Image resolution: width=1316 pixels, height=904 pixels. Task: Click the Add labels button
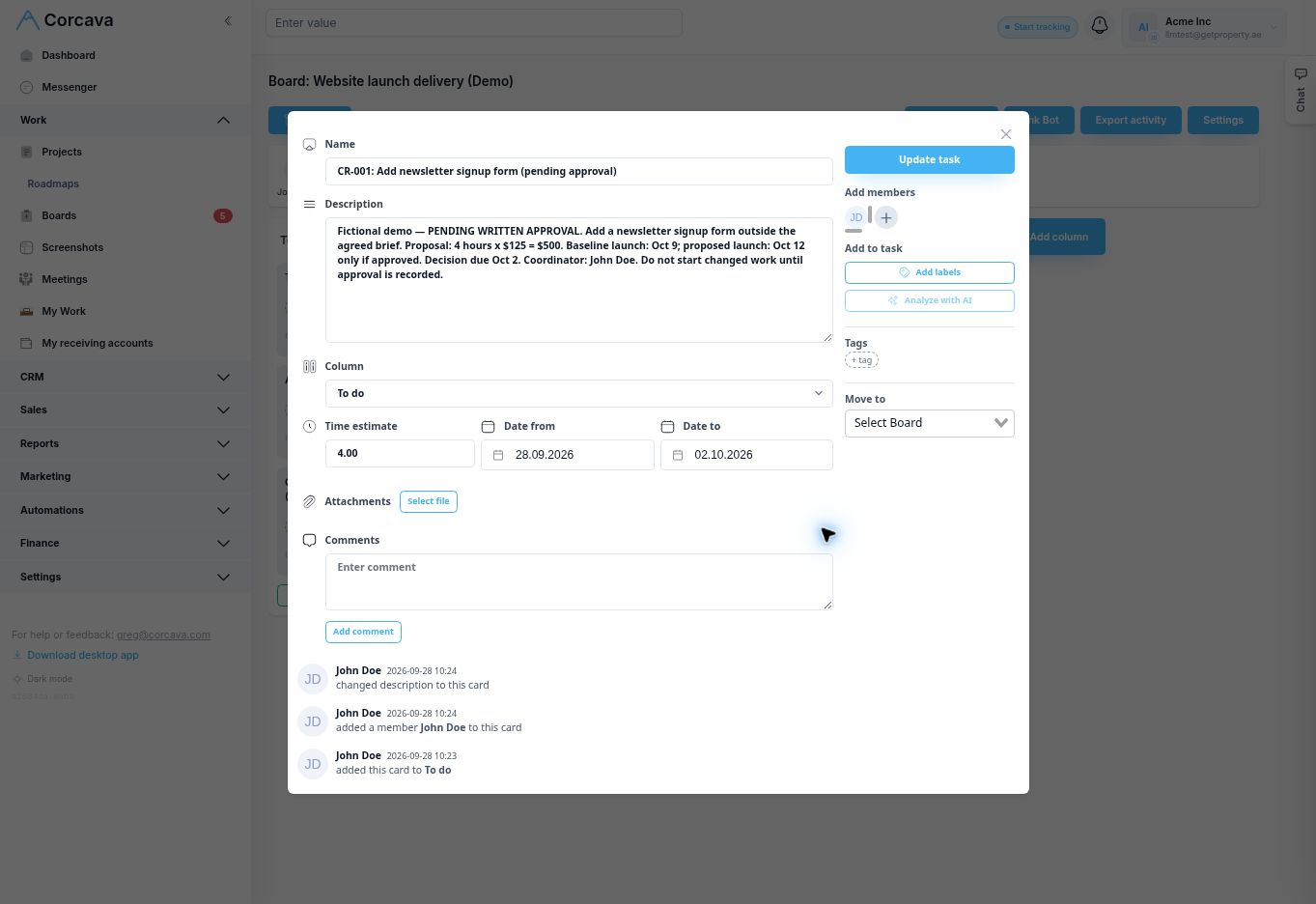coord(929,272)
